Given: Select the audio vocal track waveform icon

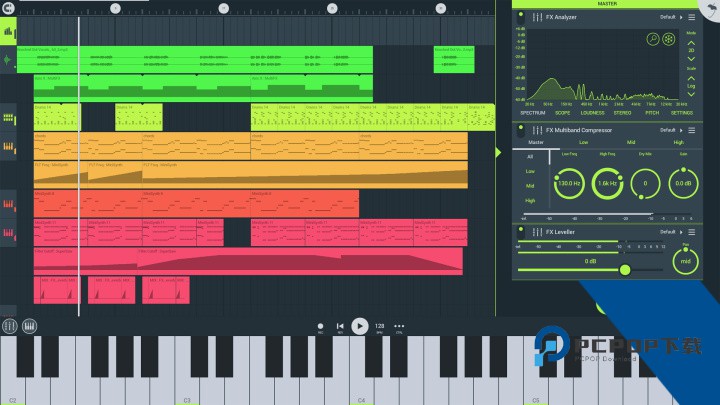Looking at the screenshot, I should click(7, 60).
